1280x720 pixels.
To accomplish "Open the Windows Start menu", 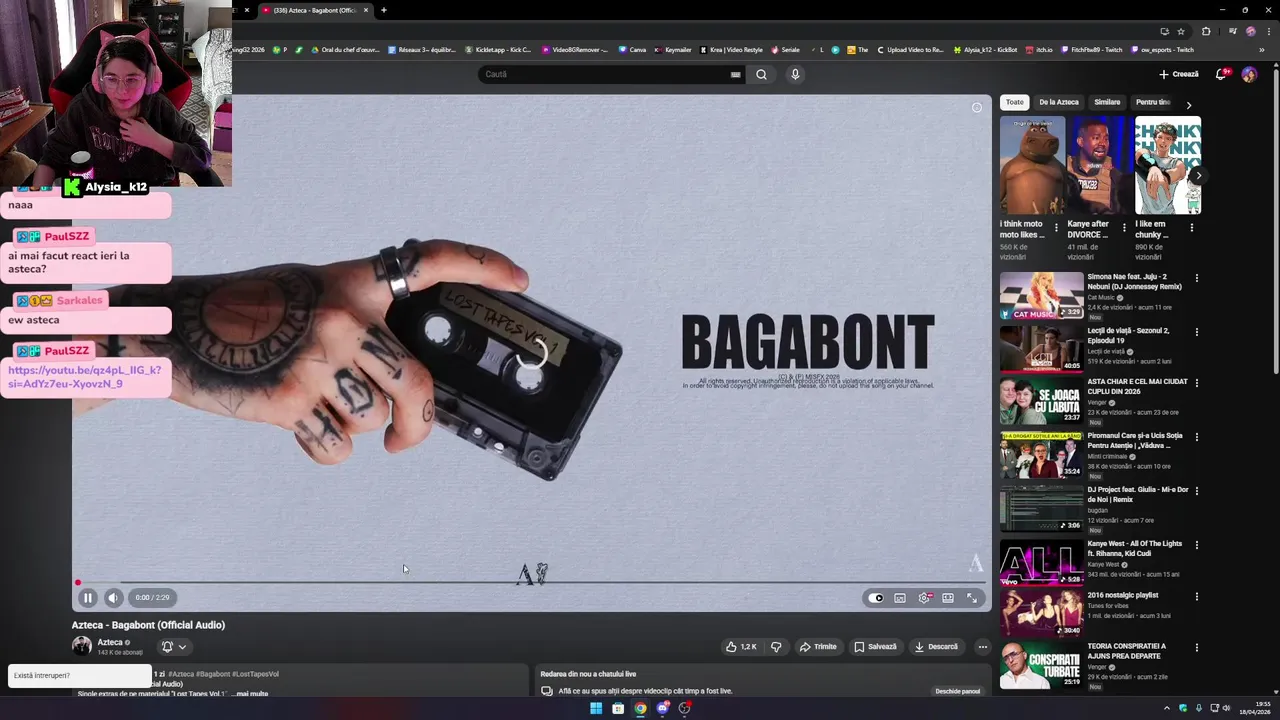I will (x=596, y=708).
